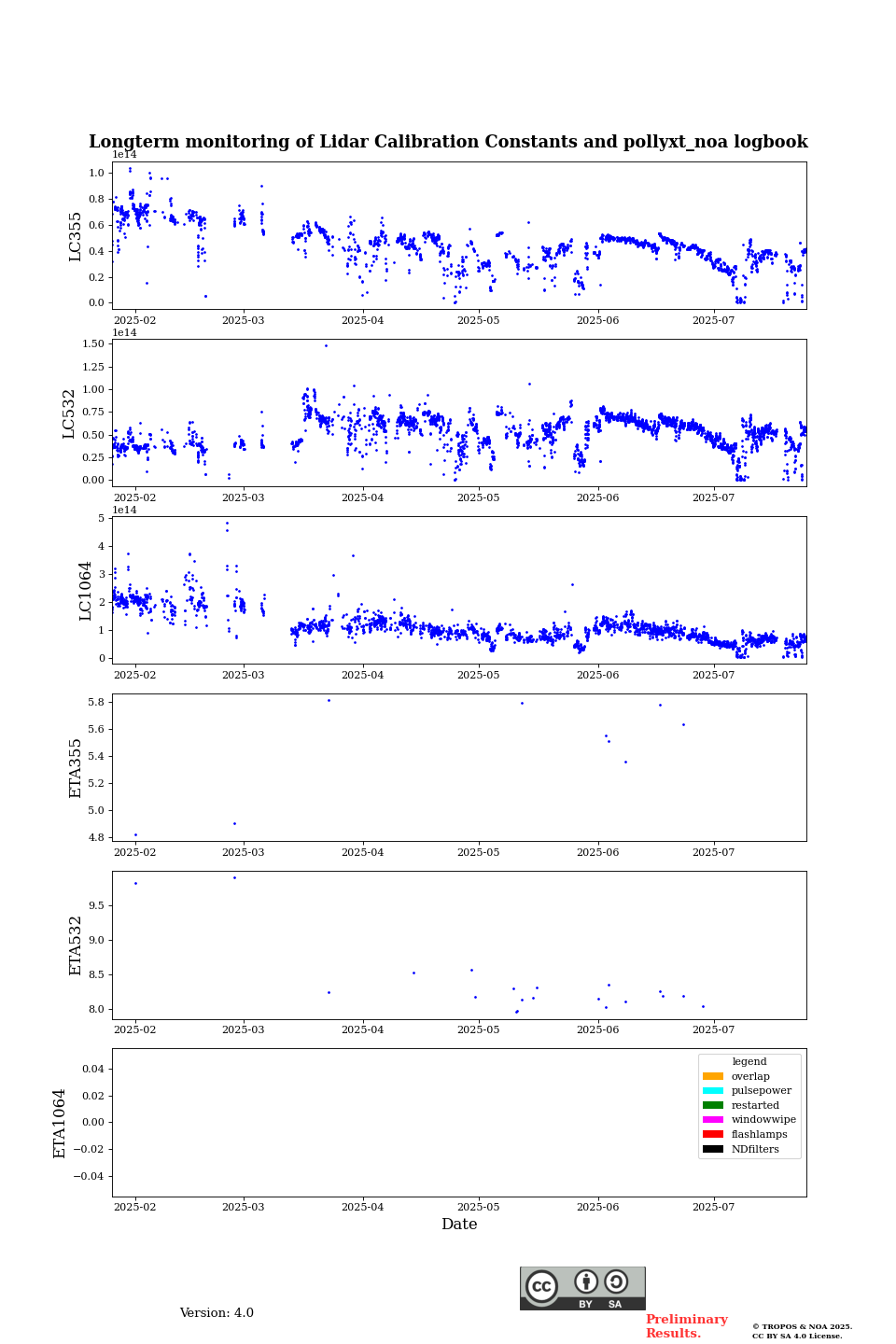Screen dimensions: 896x1344
Task: Click '2025-02' tick under the LC355 plot
Action: [x=135, y=320]
